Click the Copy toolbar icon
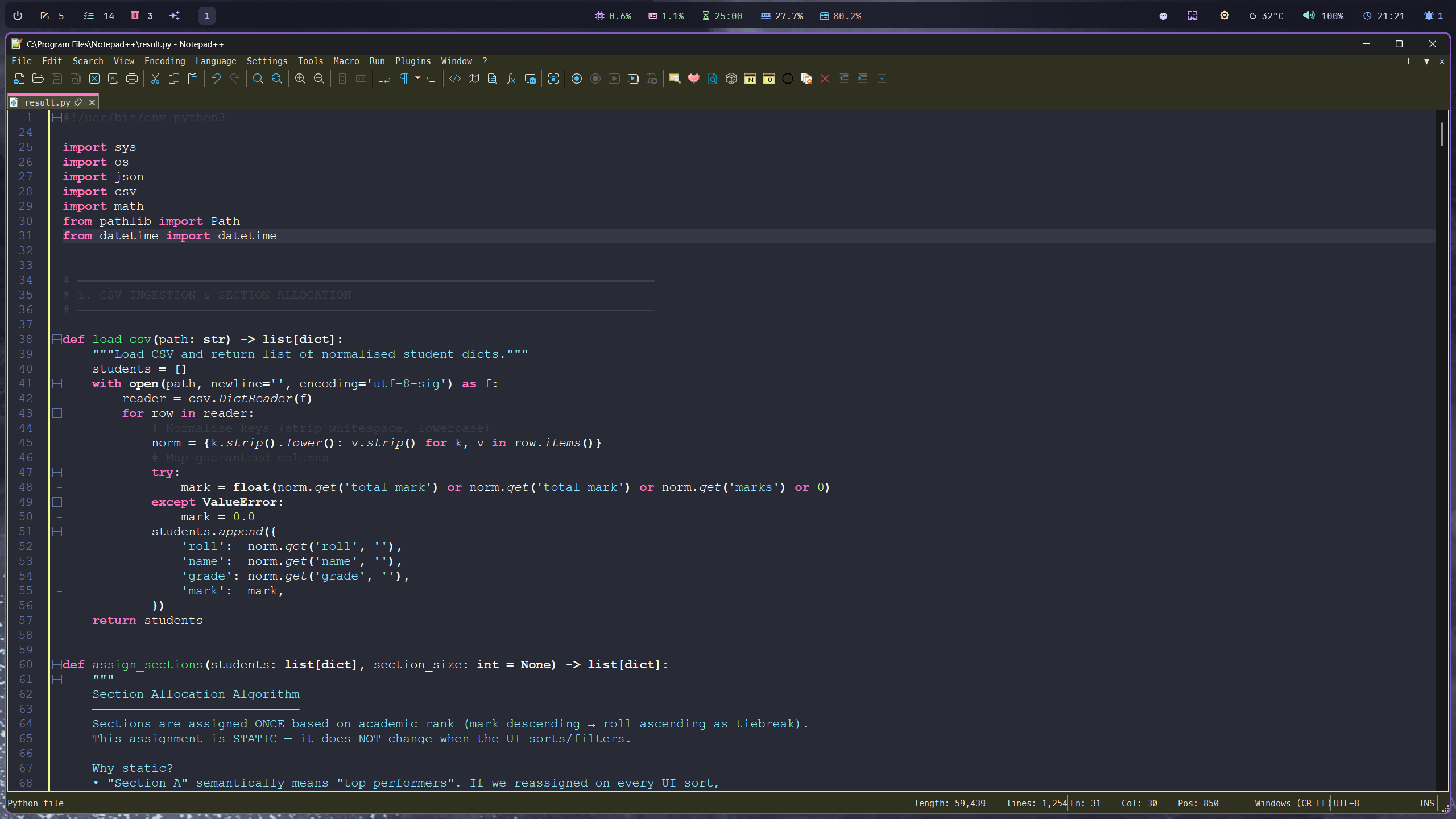This screenshot has width=1456, height=819. pyautogui.click(x=174, y=78)
